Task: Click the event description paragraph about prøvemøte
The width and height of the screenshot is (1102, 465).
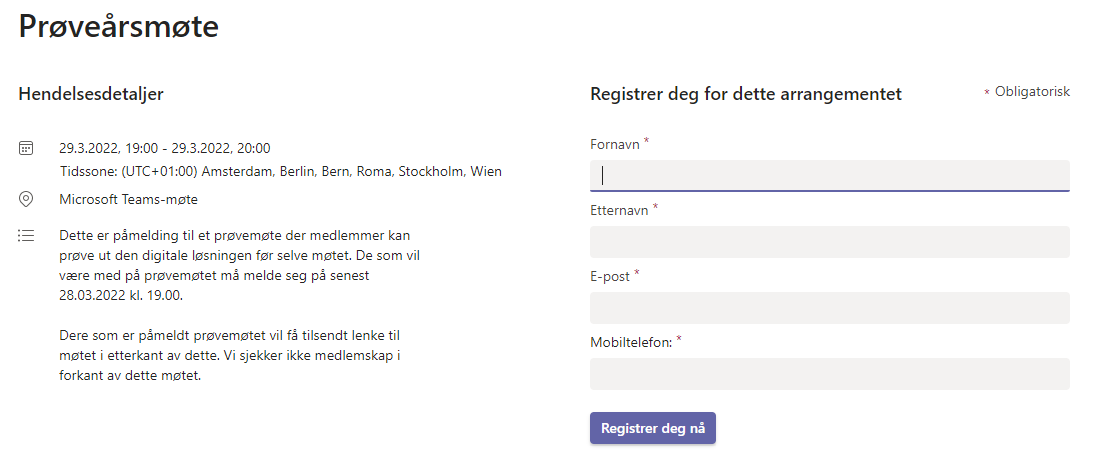Action: pyautogui.click(x=240, y=266)
